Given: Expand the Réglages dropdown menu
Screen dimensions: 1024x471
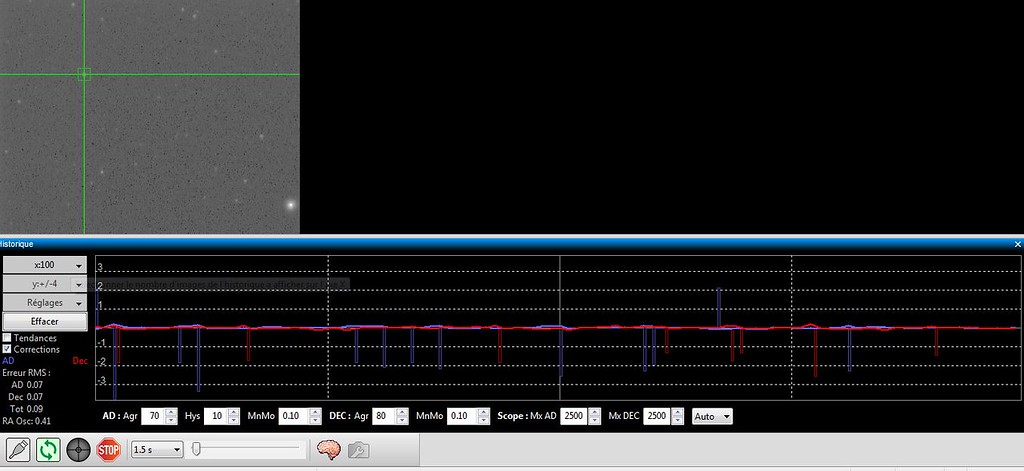Looking at the screenshot, I should (x=45, y=303).
